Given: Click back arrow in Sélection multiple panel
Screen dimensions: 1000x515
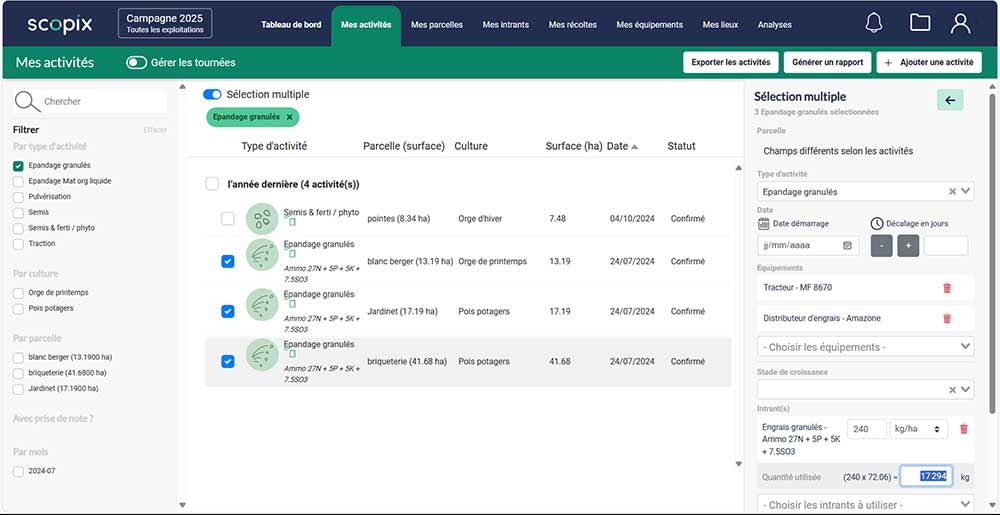Looking at the screenshot, I should pos(950,100).
